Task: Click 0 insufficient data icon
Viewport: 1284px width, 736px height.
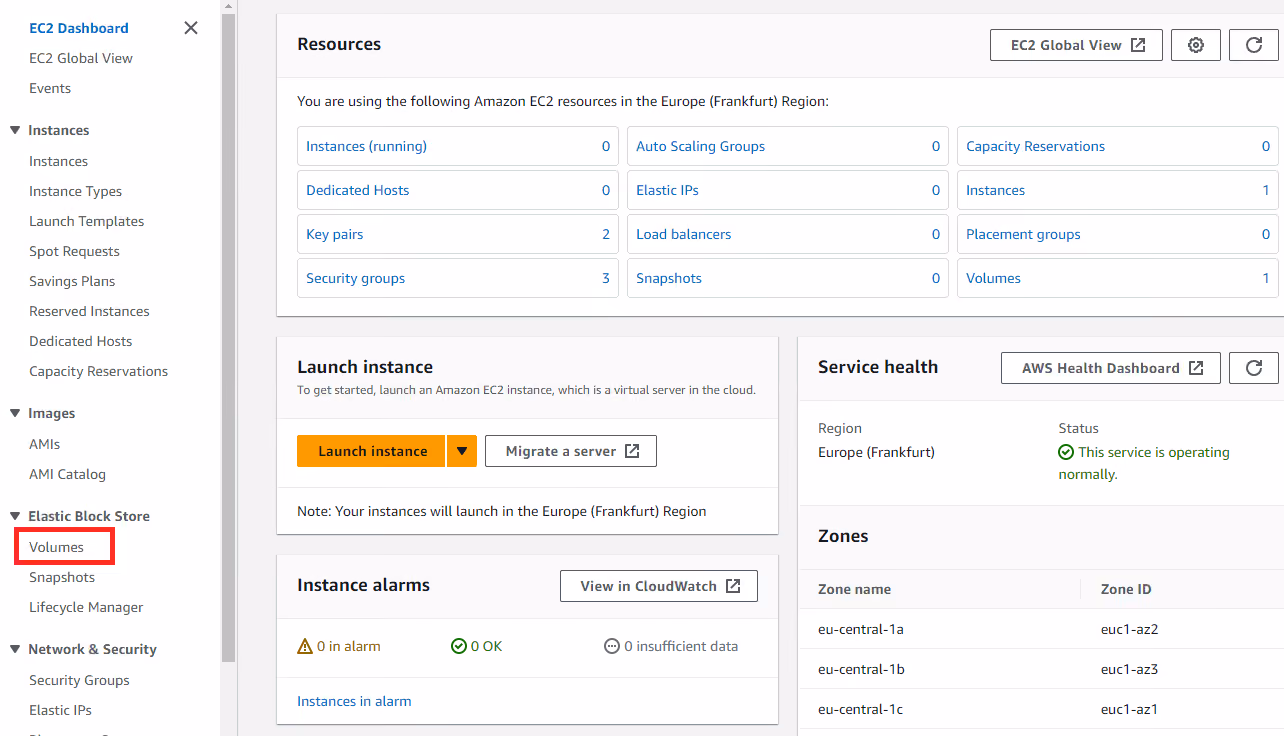Action: [612, 646]
